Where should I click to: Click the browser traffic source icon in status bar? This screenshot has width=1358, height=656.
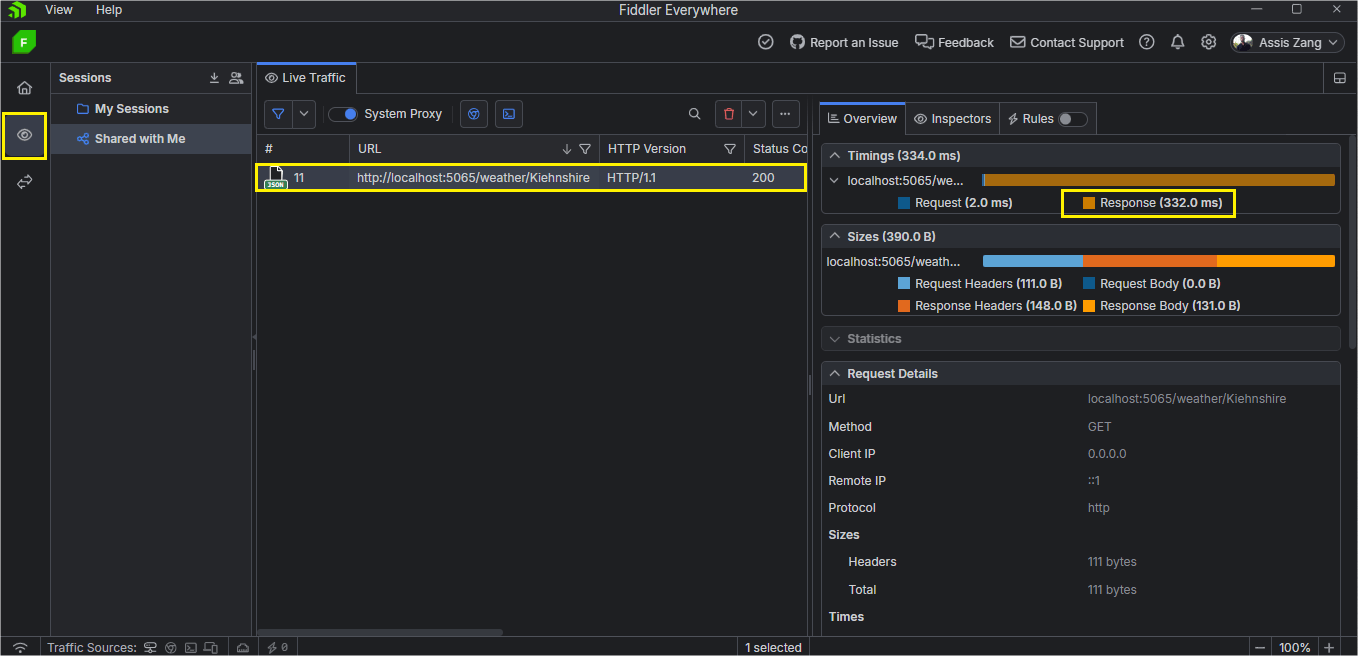pyautogui.click(x=171, y=647)
